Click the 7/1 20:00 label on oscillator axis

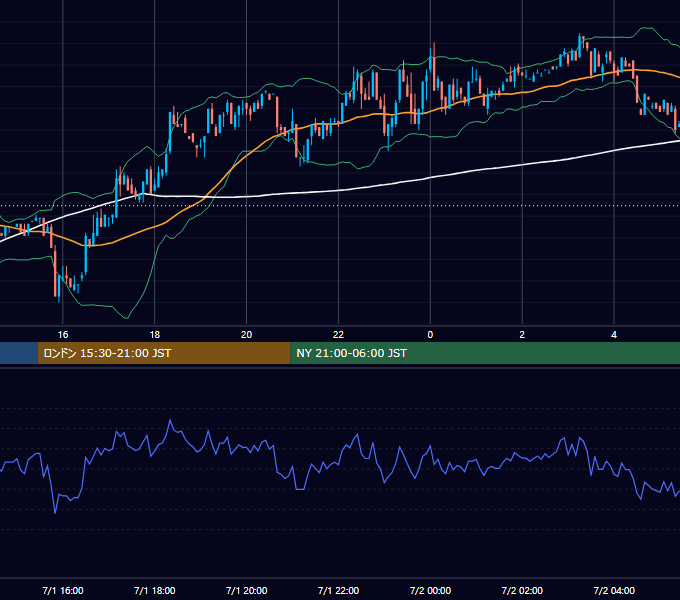(246, 590)
